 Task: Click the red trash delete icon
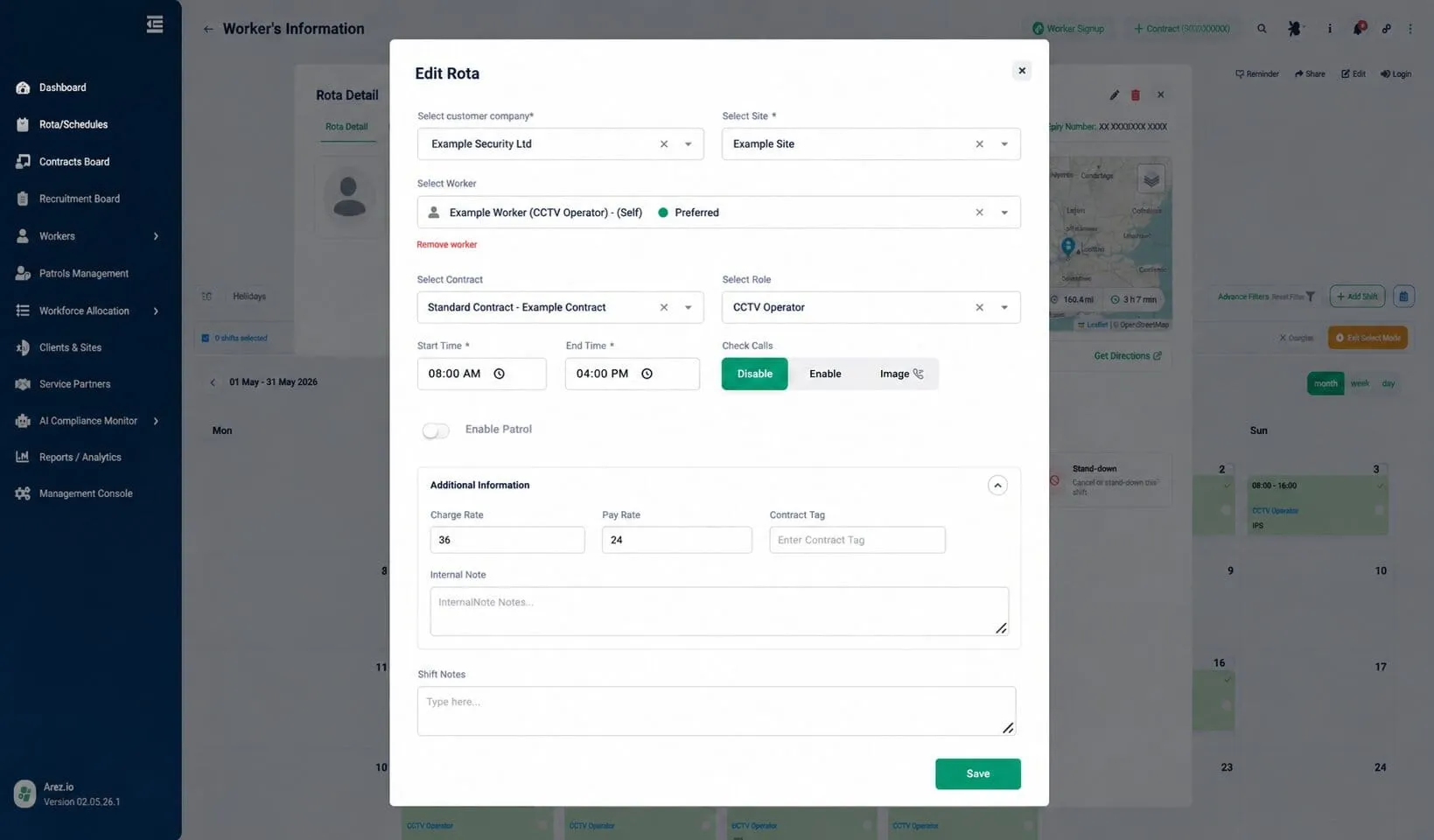click(1136, 95)
